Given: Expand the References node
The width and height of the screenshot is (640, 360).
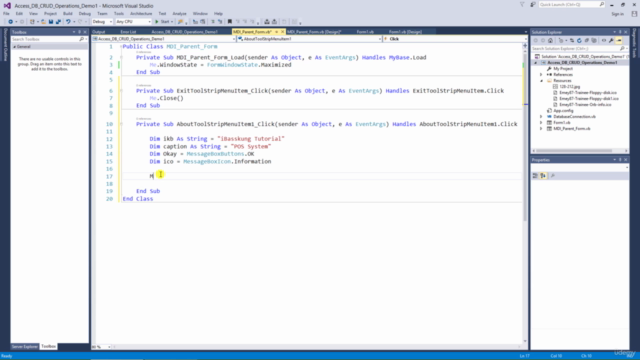Looking at the screenshot, I should click(541, 75).
